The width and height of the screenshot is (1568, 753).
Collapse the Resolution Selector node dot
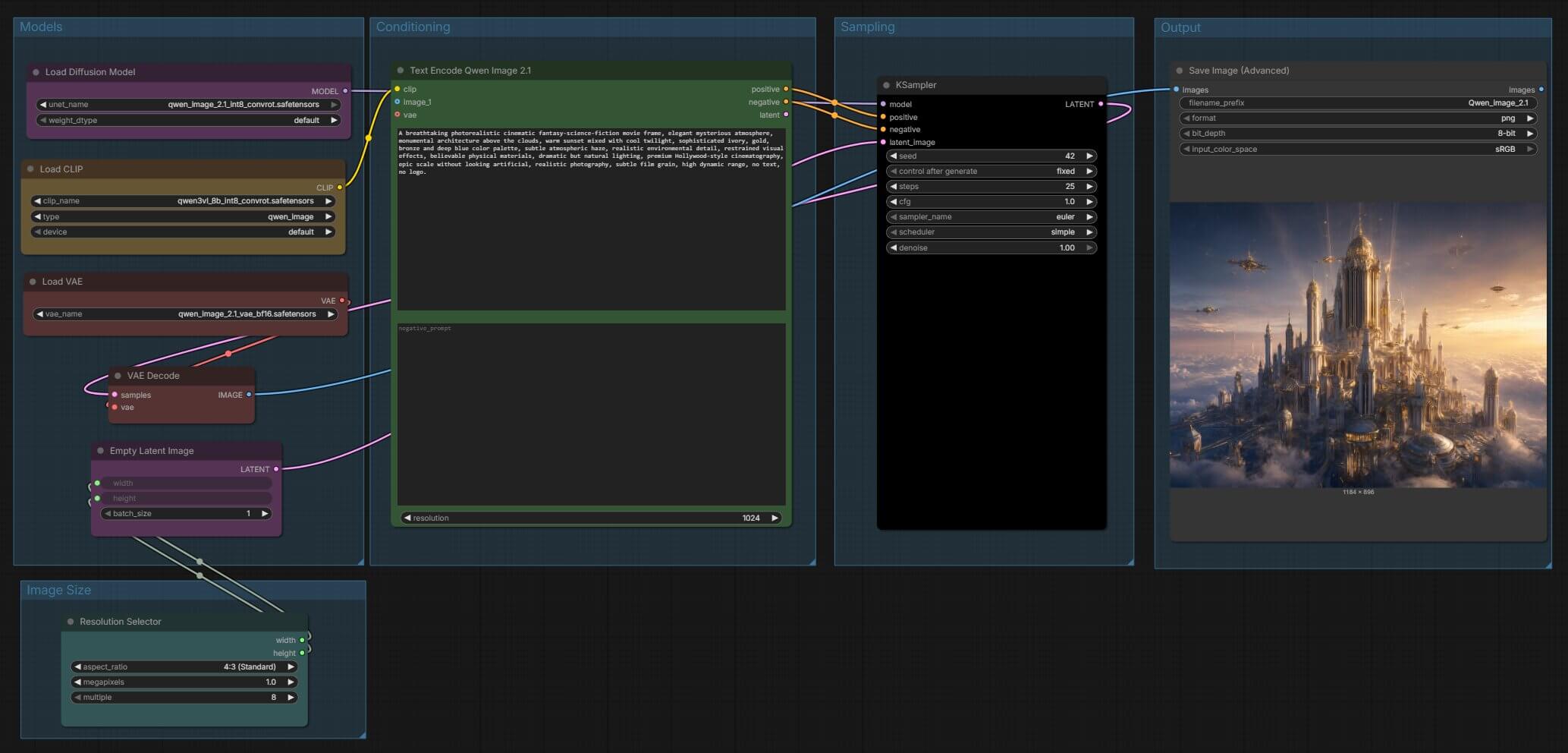tap(71, 622)
